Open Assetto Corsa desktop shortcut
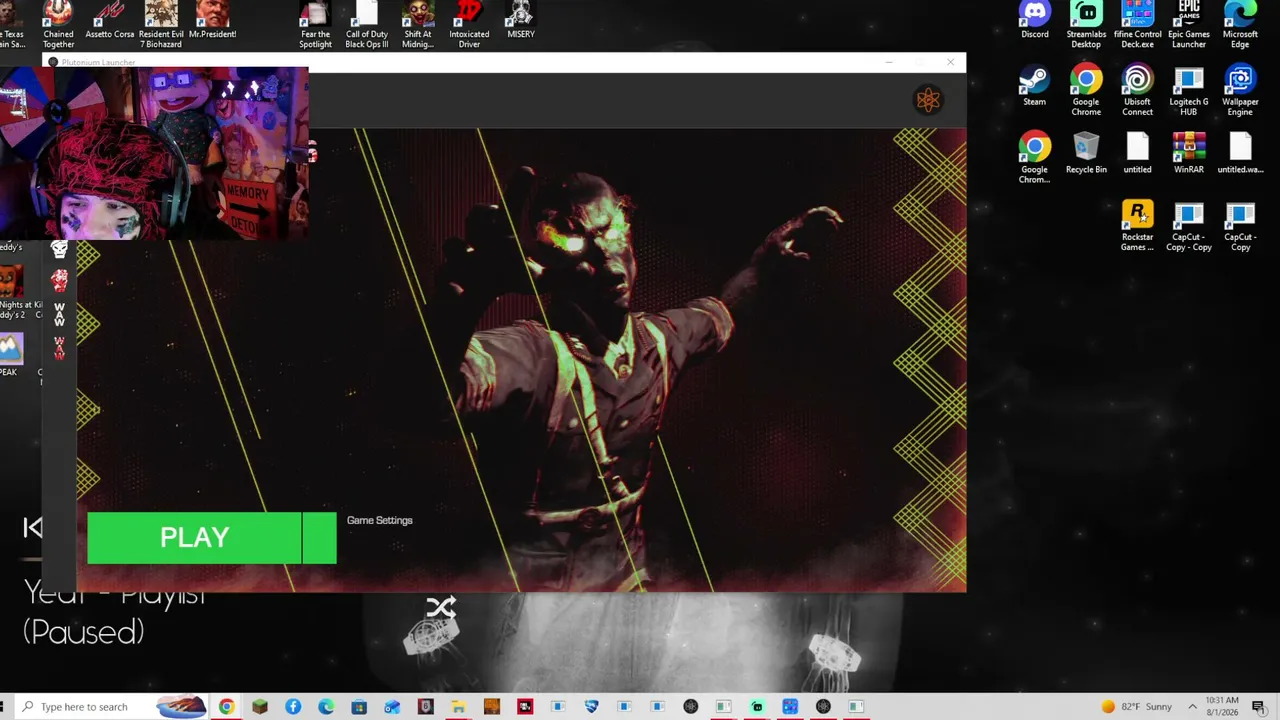The height and width of the screenshot is (720, 1280). pyautogui.click(x=110, y=20)
